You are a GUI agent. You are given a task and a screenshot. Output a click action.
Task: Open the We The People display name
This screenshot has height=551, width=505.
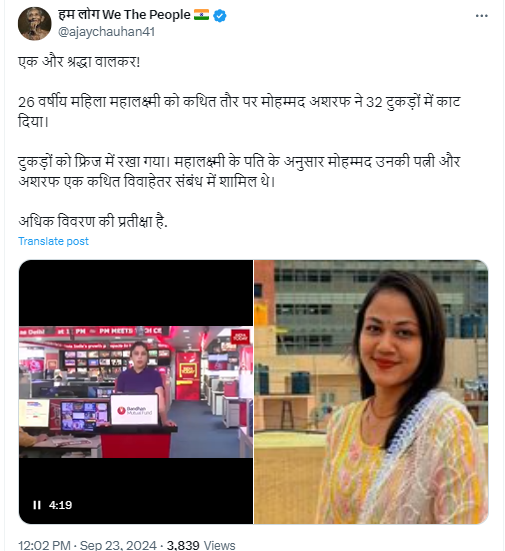[x=124, y=15]
